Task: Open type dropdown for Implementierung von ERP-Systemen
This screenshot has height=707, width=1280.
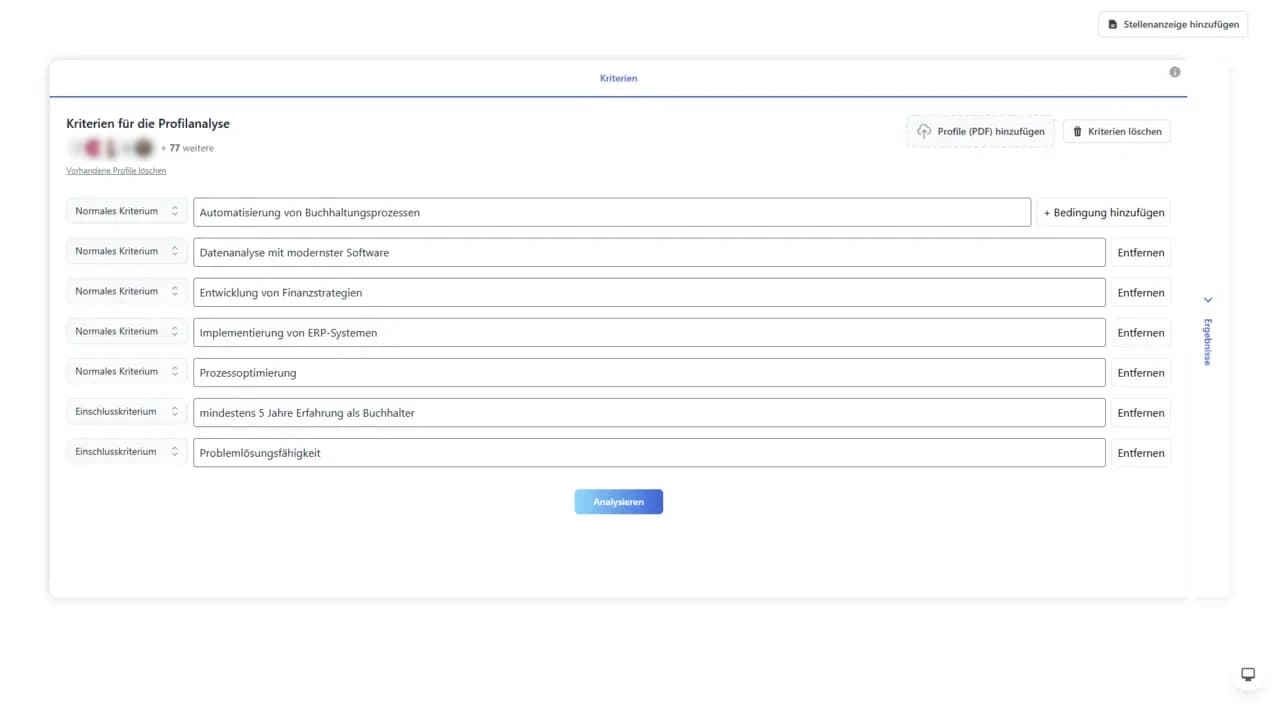Action: (126, 331)
